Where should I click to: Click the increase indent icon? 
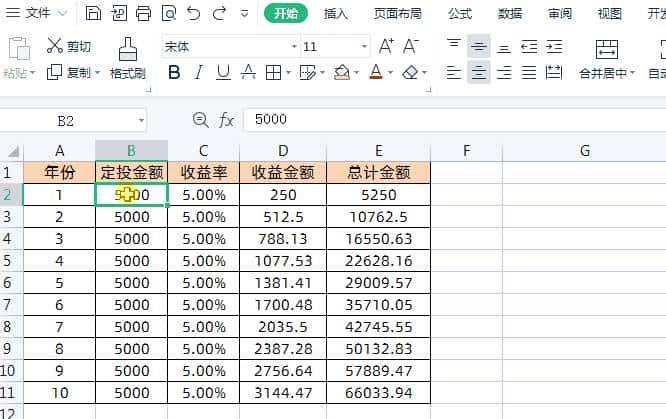coord(554,46)
